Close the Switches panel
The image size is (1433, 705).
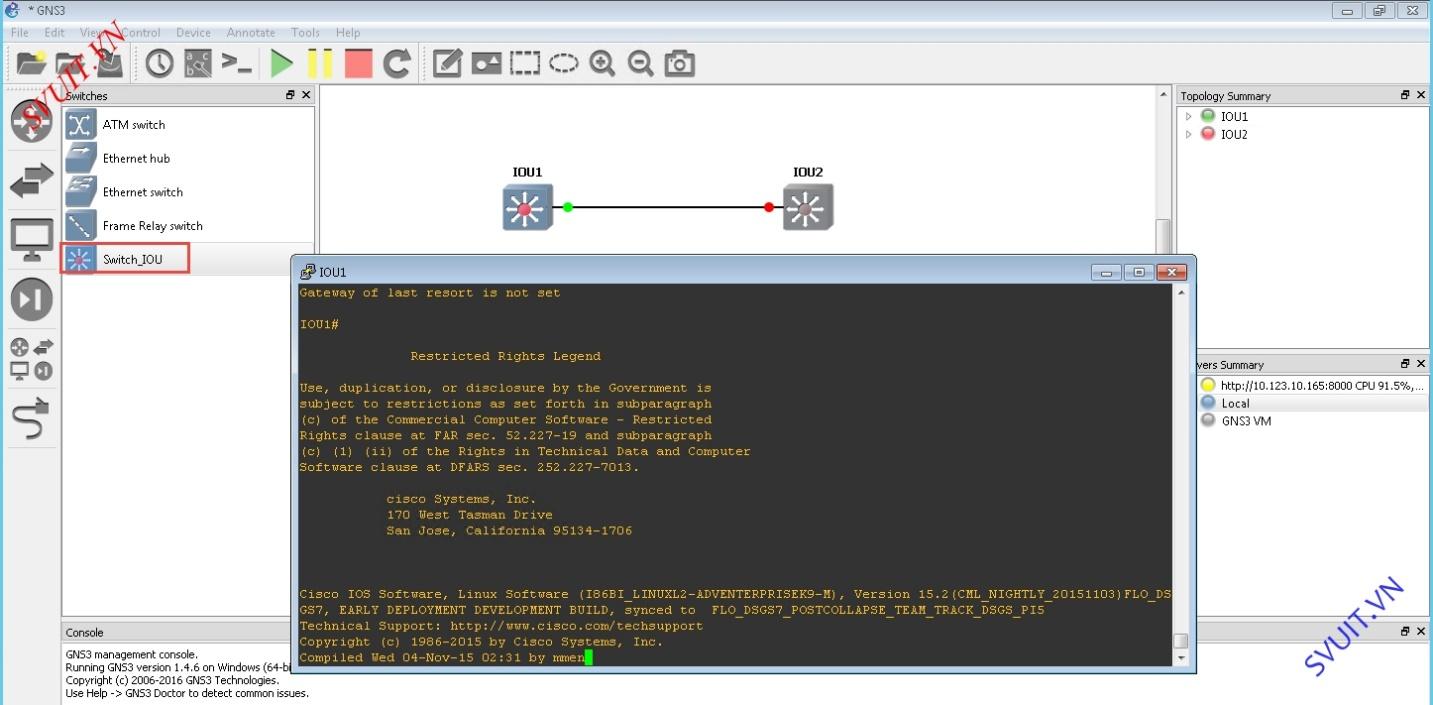click(306, 95)
